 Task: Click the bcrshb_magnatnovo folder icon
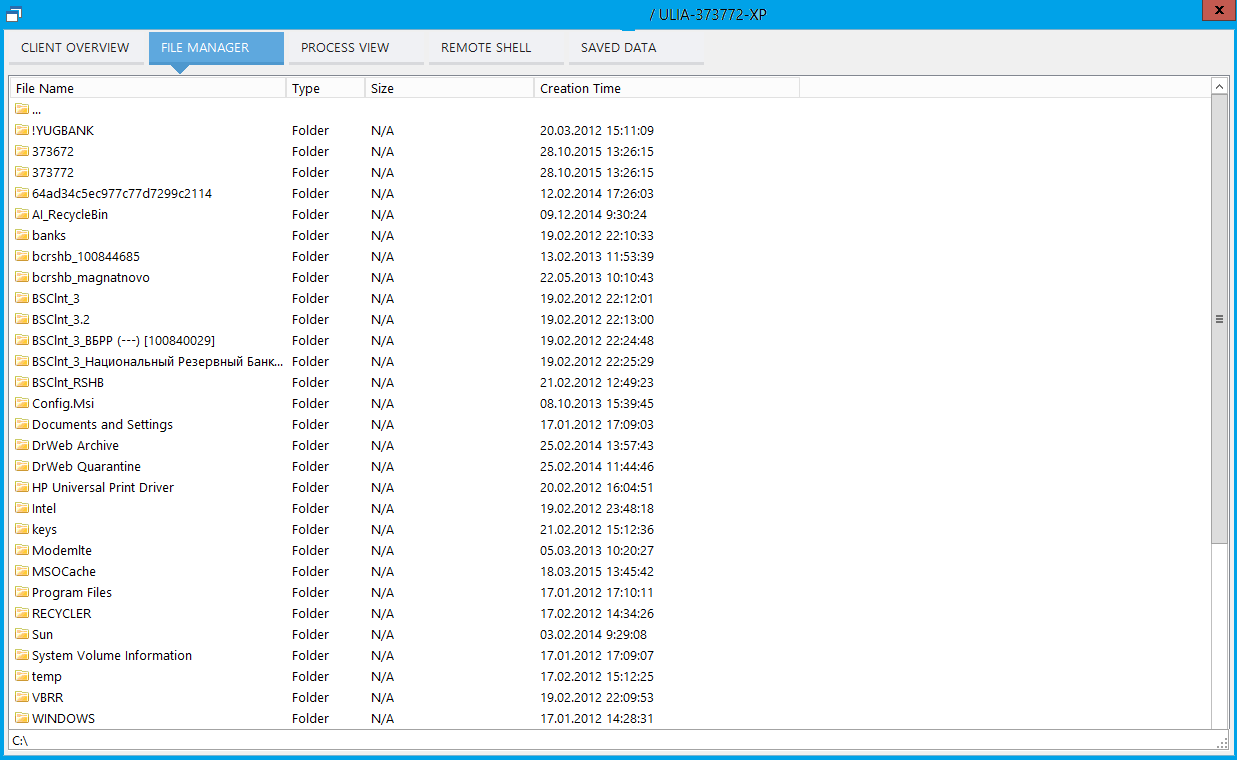click(22, 277)
